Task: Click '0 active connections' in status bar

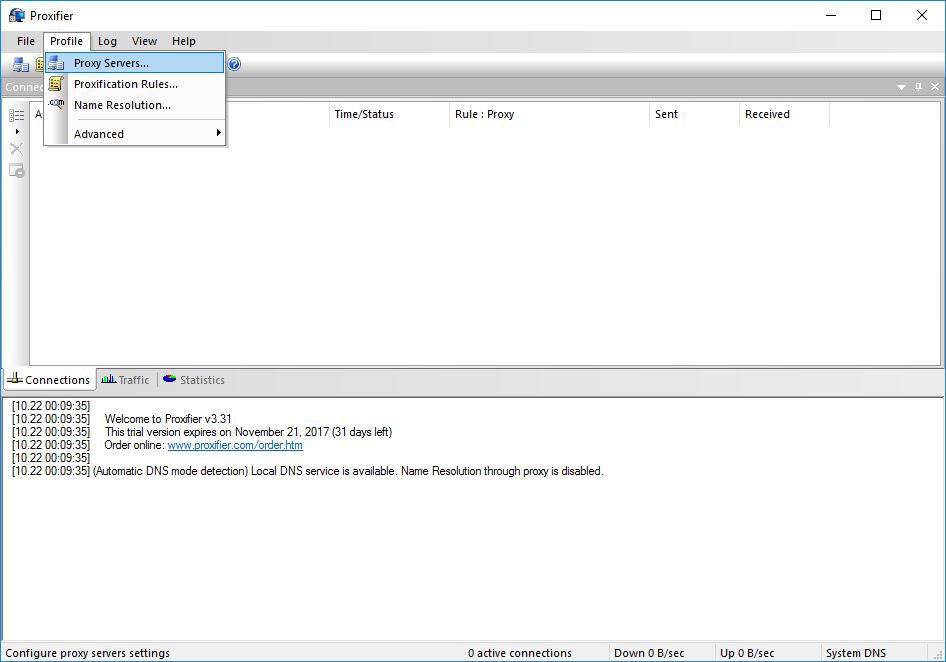Action: pyautogui.click(x=519, y=653)
